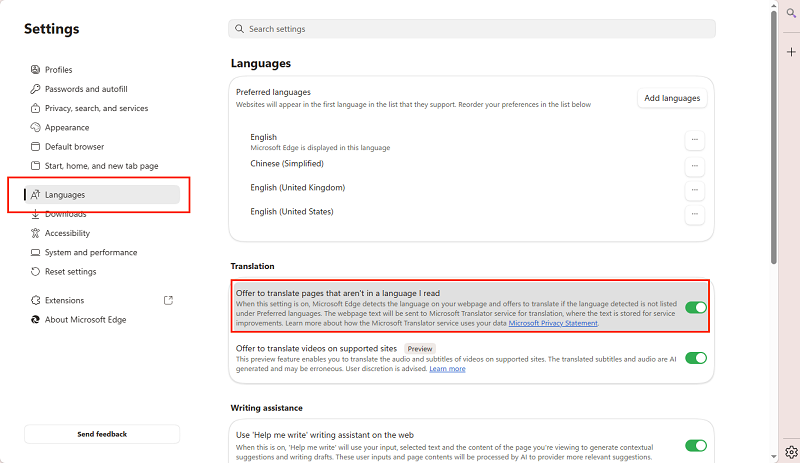The image size is (800, 463).
Task: Open more options for English (United Kingdom)
Action: [694, 190]
